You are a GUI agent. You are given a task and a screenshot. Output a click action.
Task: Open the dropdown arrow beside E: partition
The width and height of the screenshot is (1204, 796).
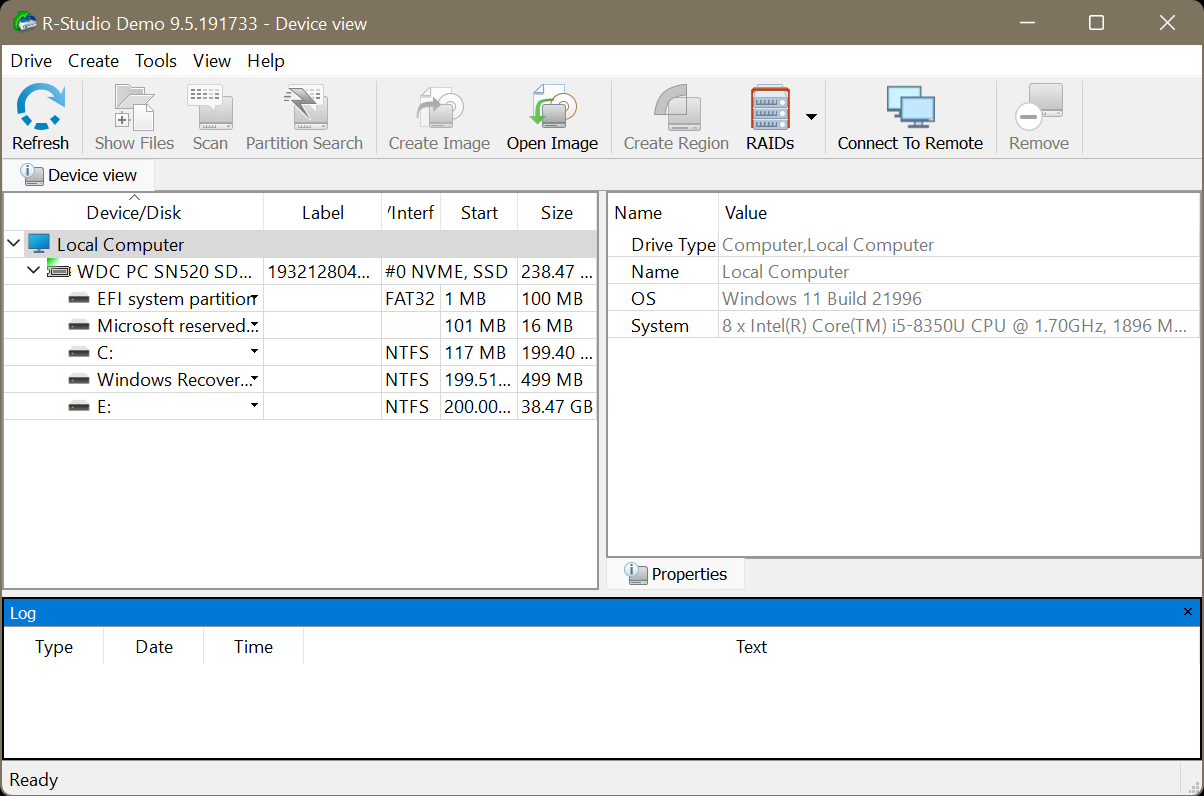tap(254, 406)
